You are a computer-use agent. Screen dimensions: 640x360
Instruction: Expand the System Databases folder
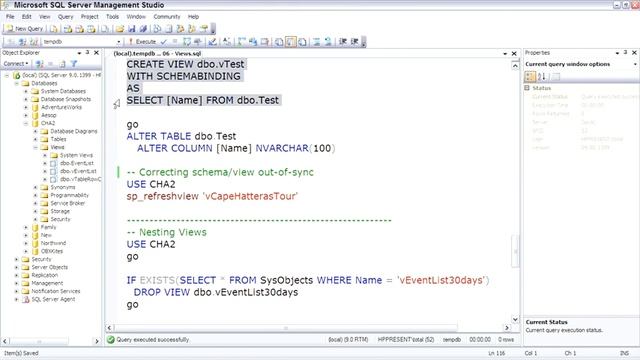click(26, 91)
